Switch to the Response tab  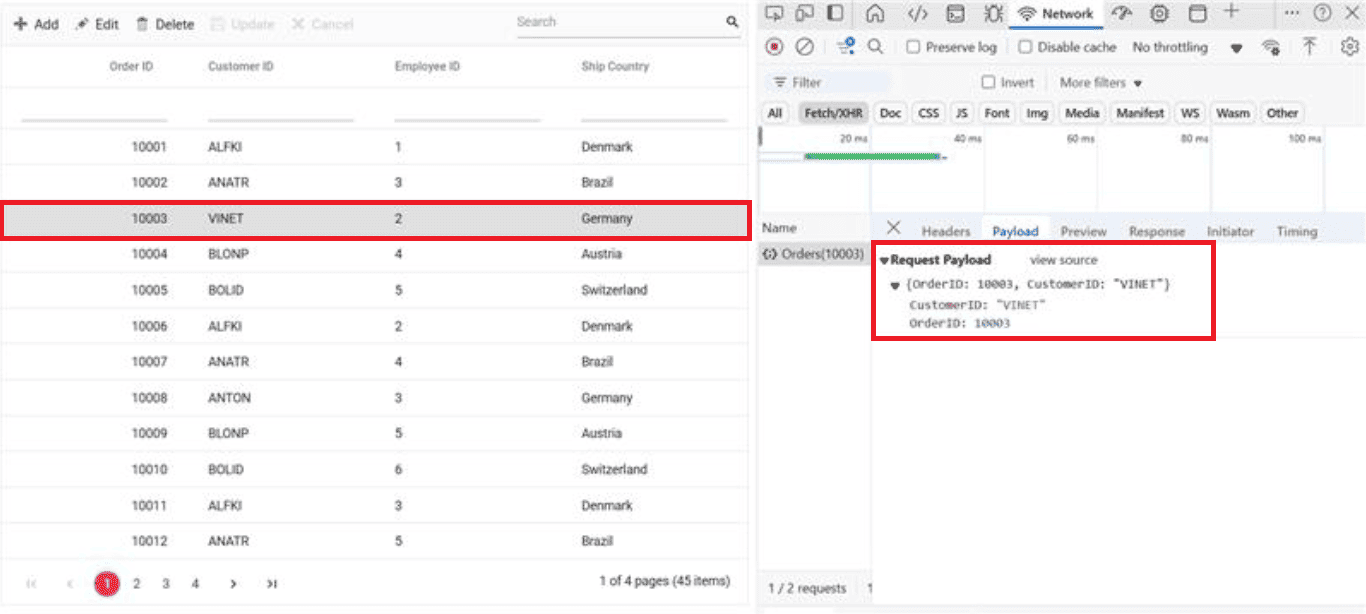1157,231
